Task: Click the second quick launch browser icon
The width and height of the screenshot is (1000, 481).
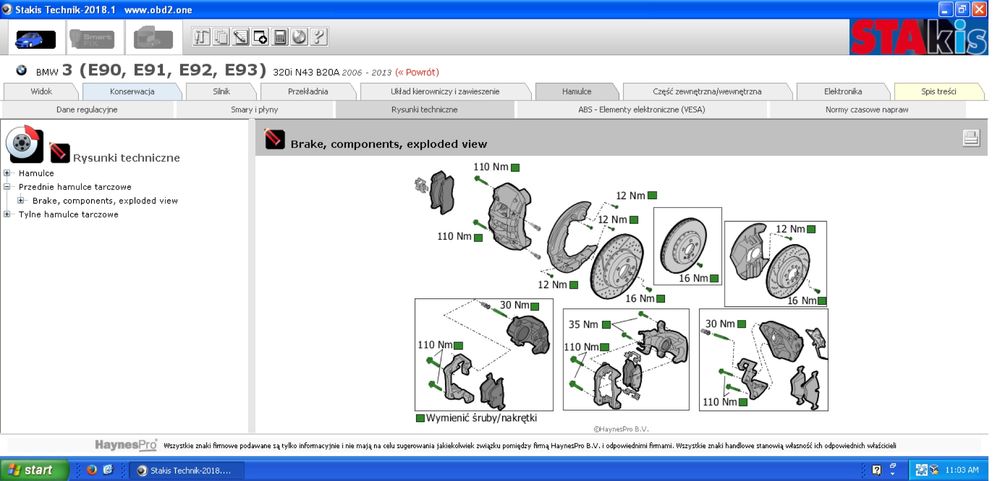Action: click(x=108, y=470)
